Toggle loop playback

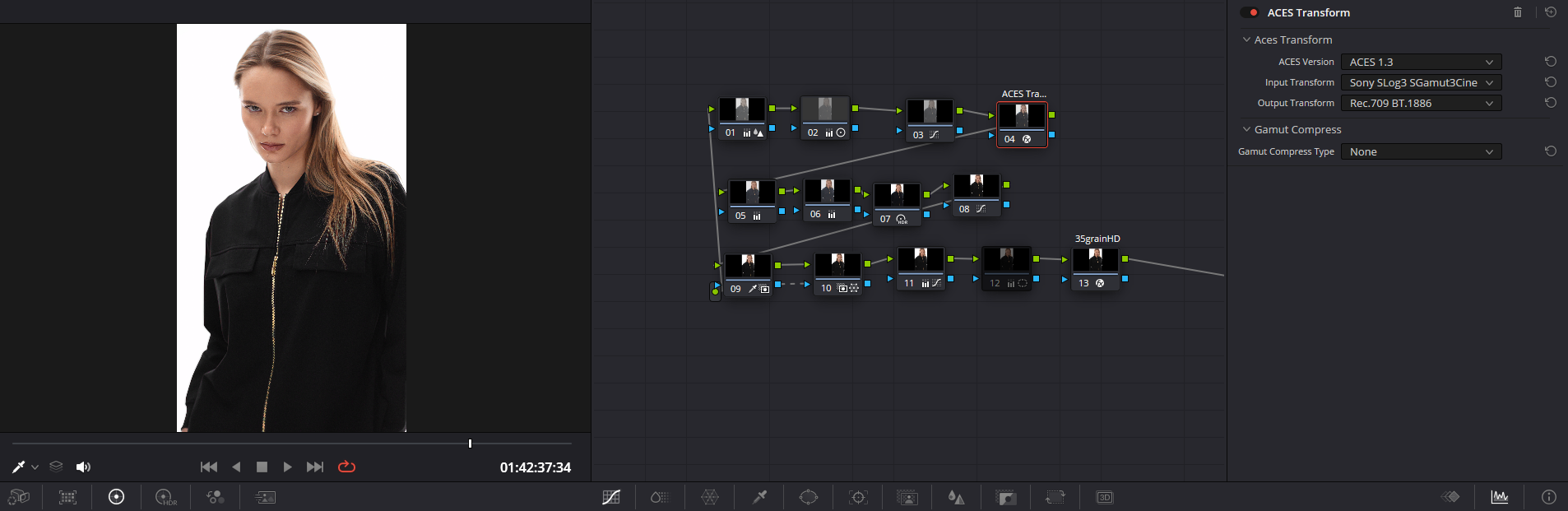346,467
